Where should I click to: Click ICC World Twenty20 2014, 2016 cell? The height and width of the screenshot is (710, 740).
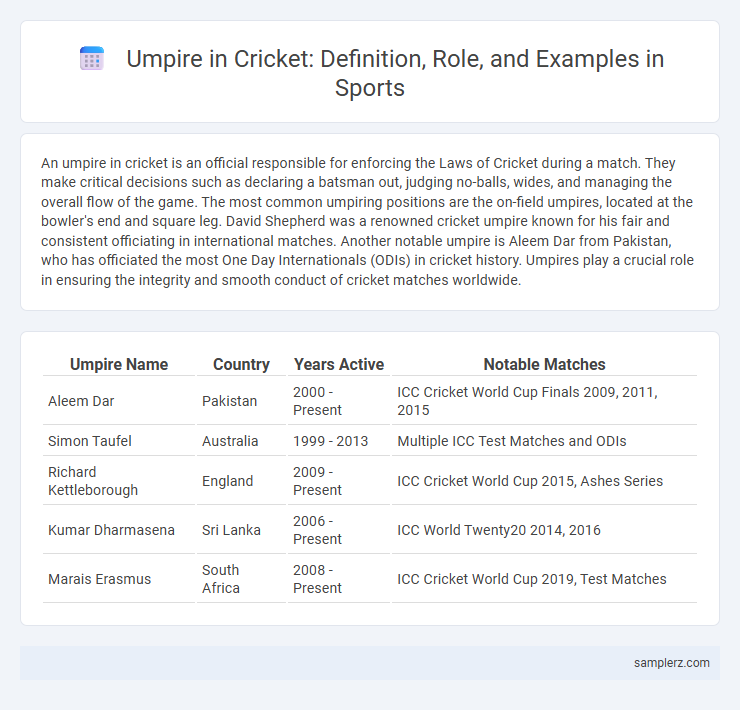544,530
